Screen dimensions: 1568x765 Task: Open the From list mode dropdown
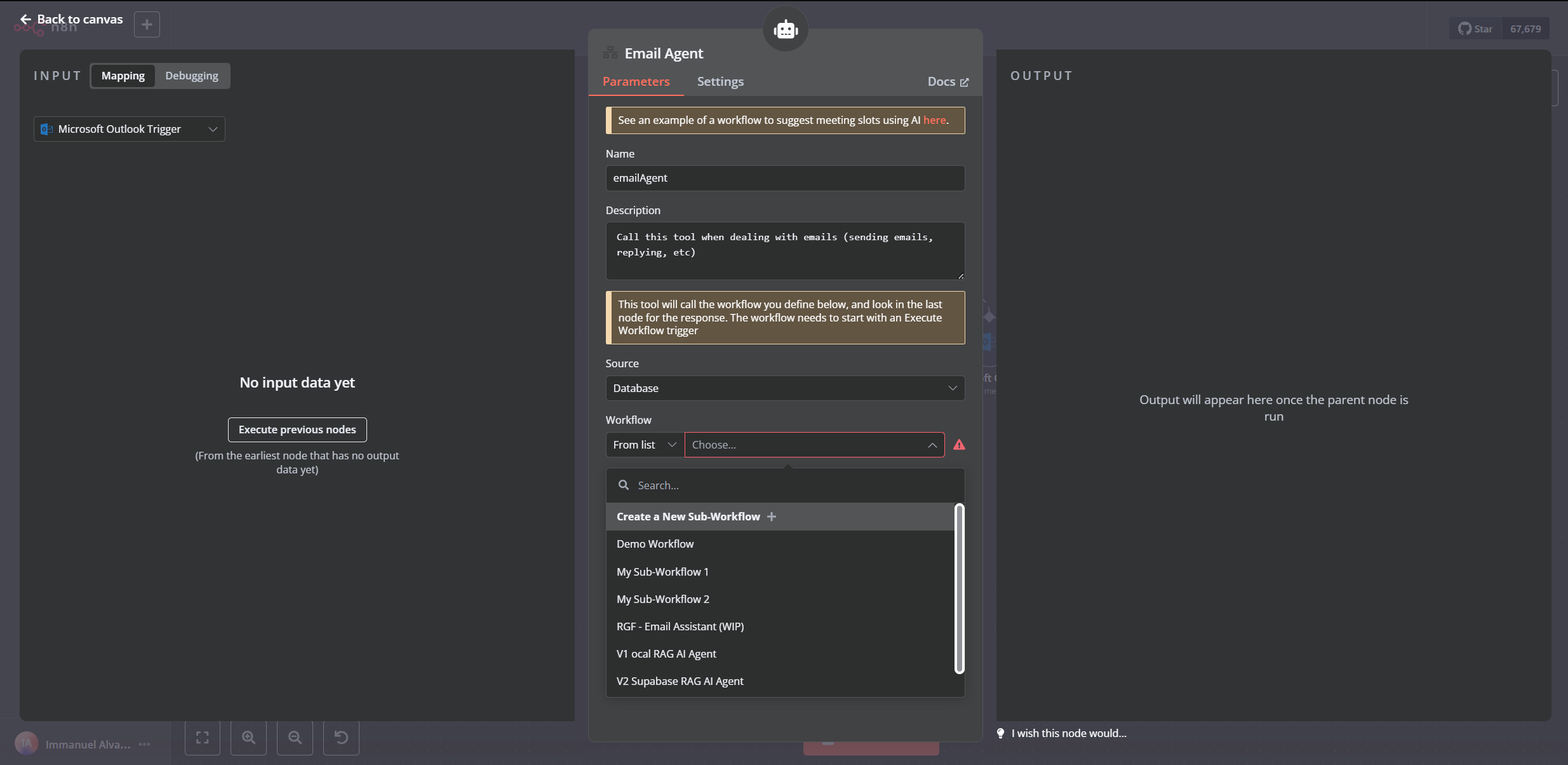coord(644,445)
